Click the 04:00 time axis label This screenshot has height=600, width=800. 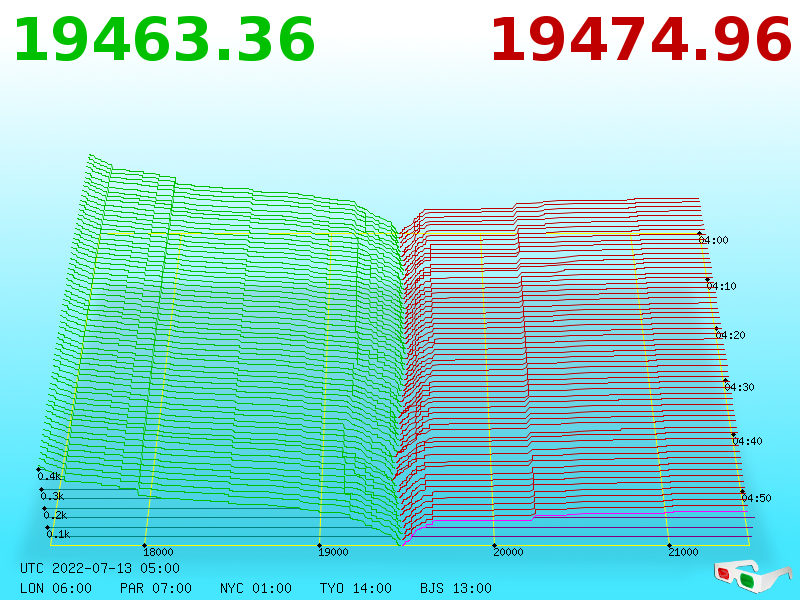pyautogui.click(x=714, y=240)
